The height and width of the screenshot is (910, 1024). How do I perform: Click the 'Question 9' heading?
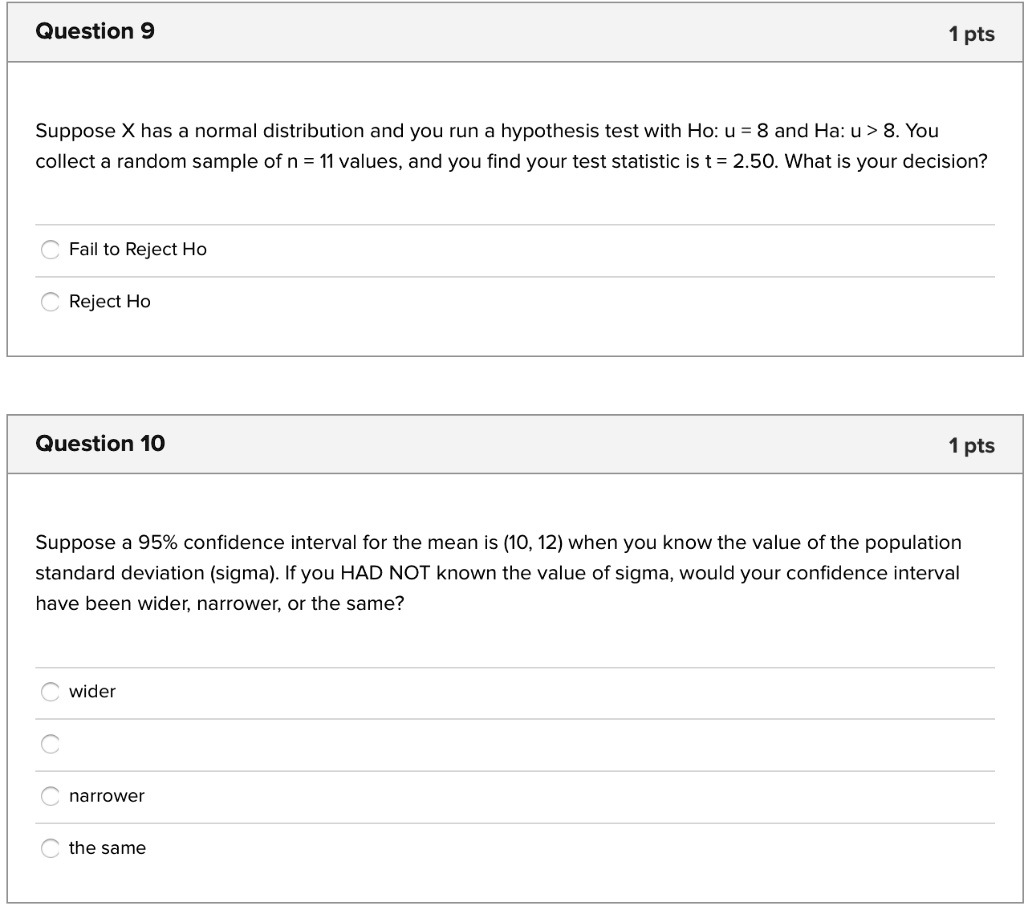coord(95,32)
